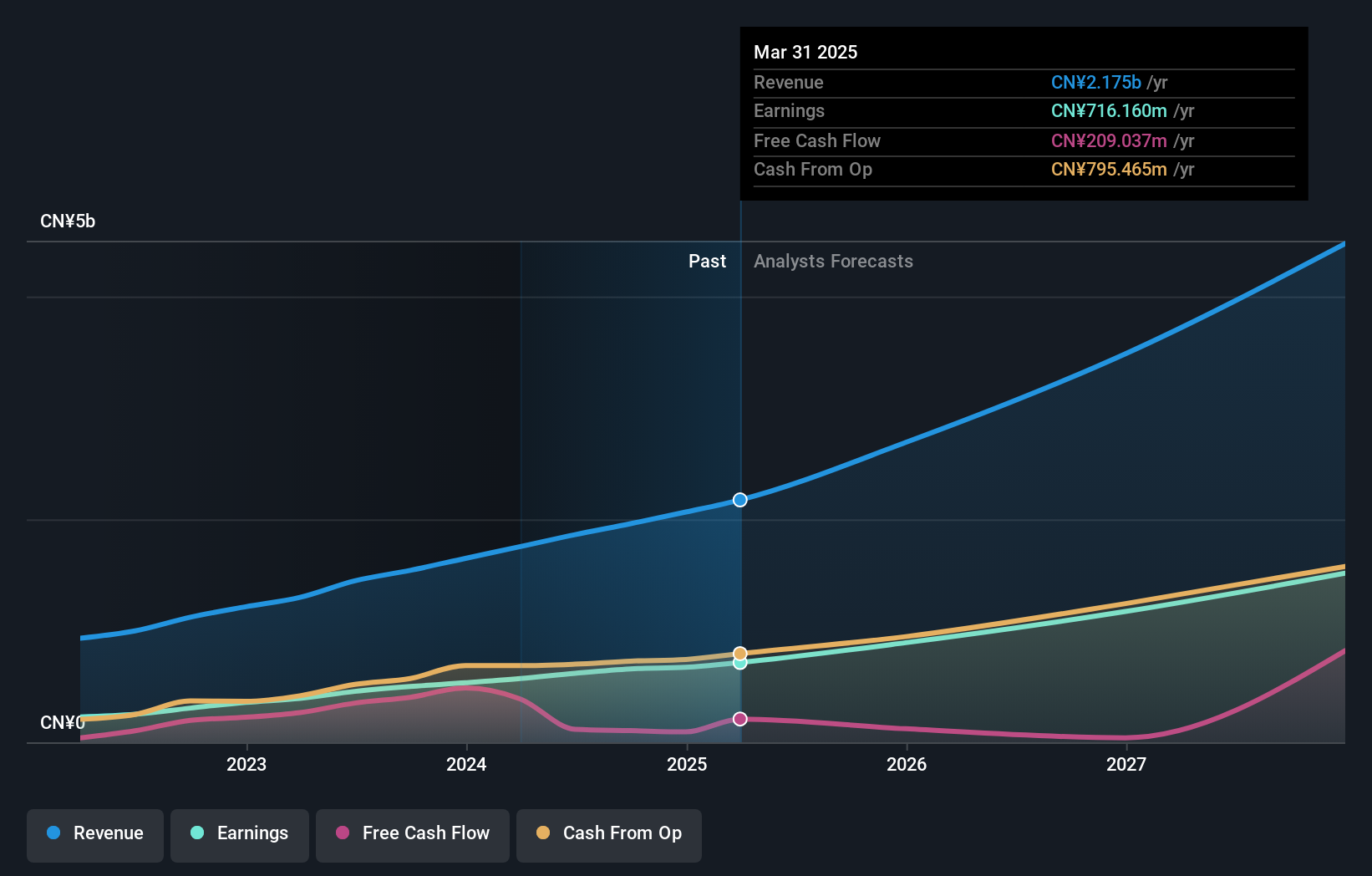Click the CN¥5b y-axis label
This screenshot has height=876, width=1372.
click(68, 222)
